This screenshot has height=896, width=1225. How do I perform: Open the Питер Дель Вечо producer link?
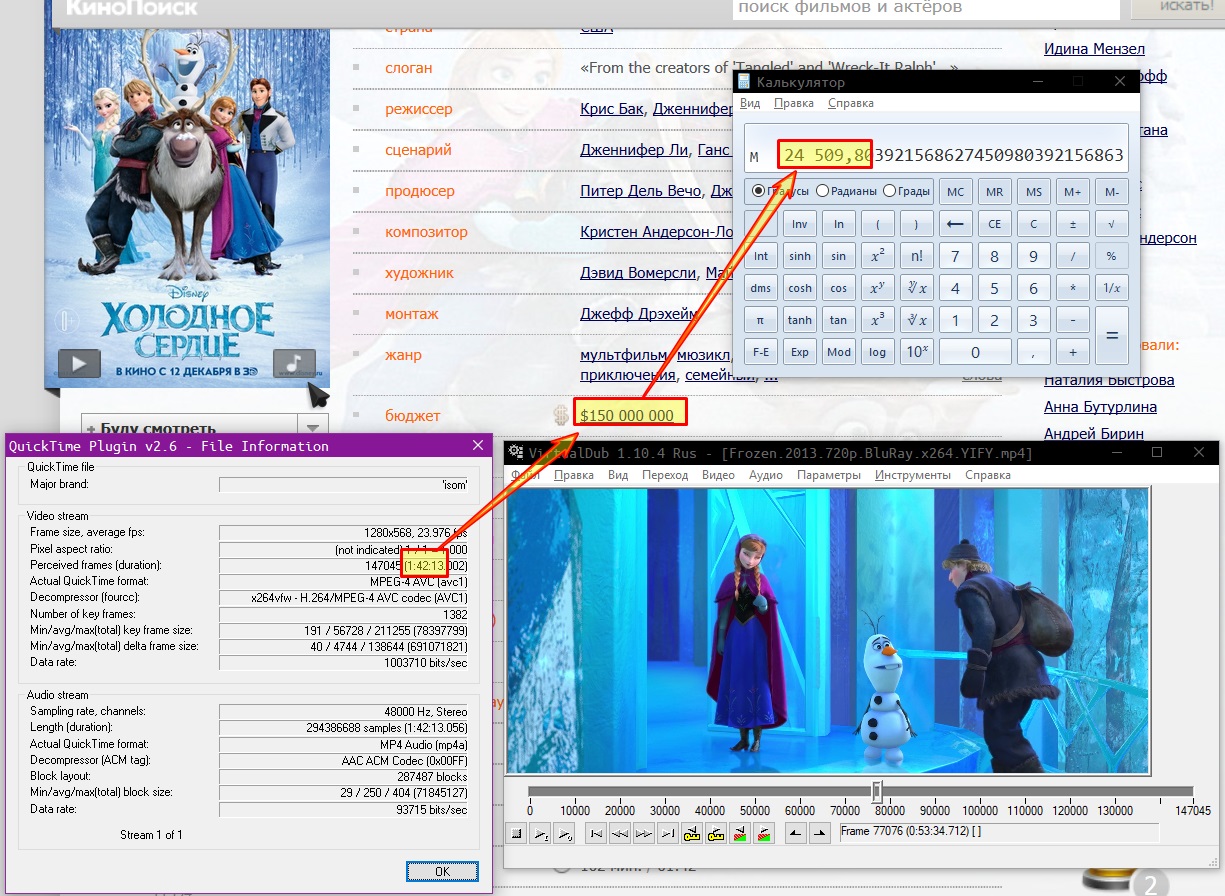[x=641, y=191]
